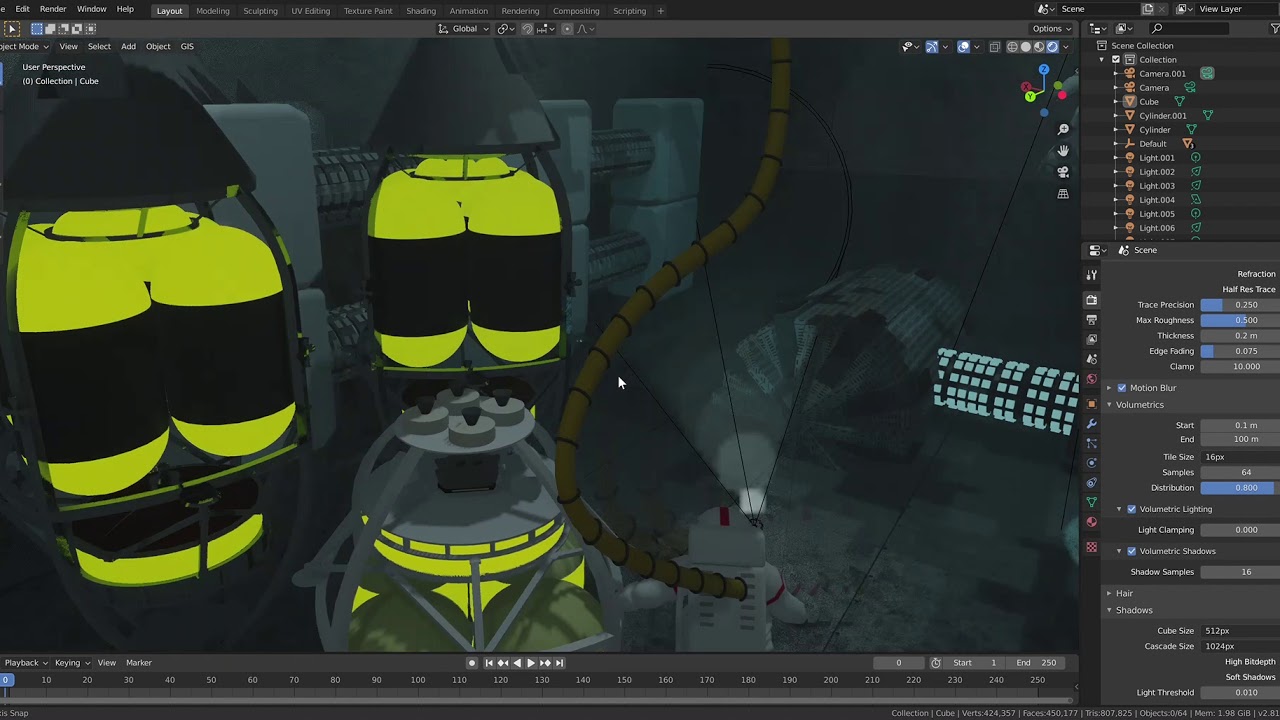Toggle auto keying record button
This screenshot has height=720, width=1280.
tap(472, 663)
